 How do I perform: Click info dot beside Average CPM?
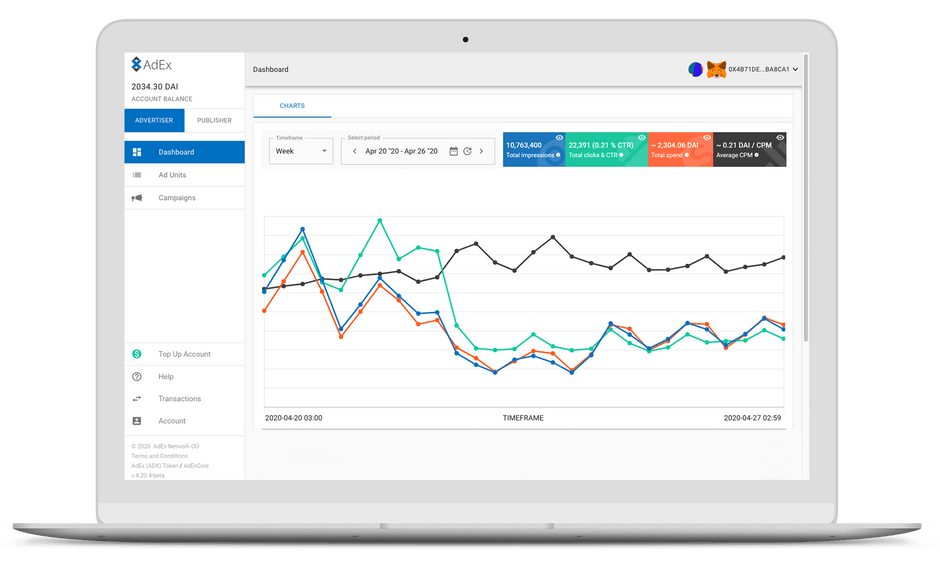pyautogui.click(x=757, y=155)
